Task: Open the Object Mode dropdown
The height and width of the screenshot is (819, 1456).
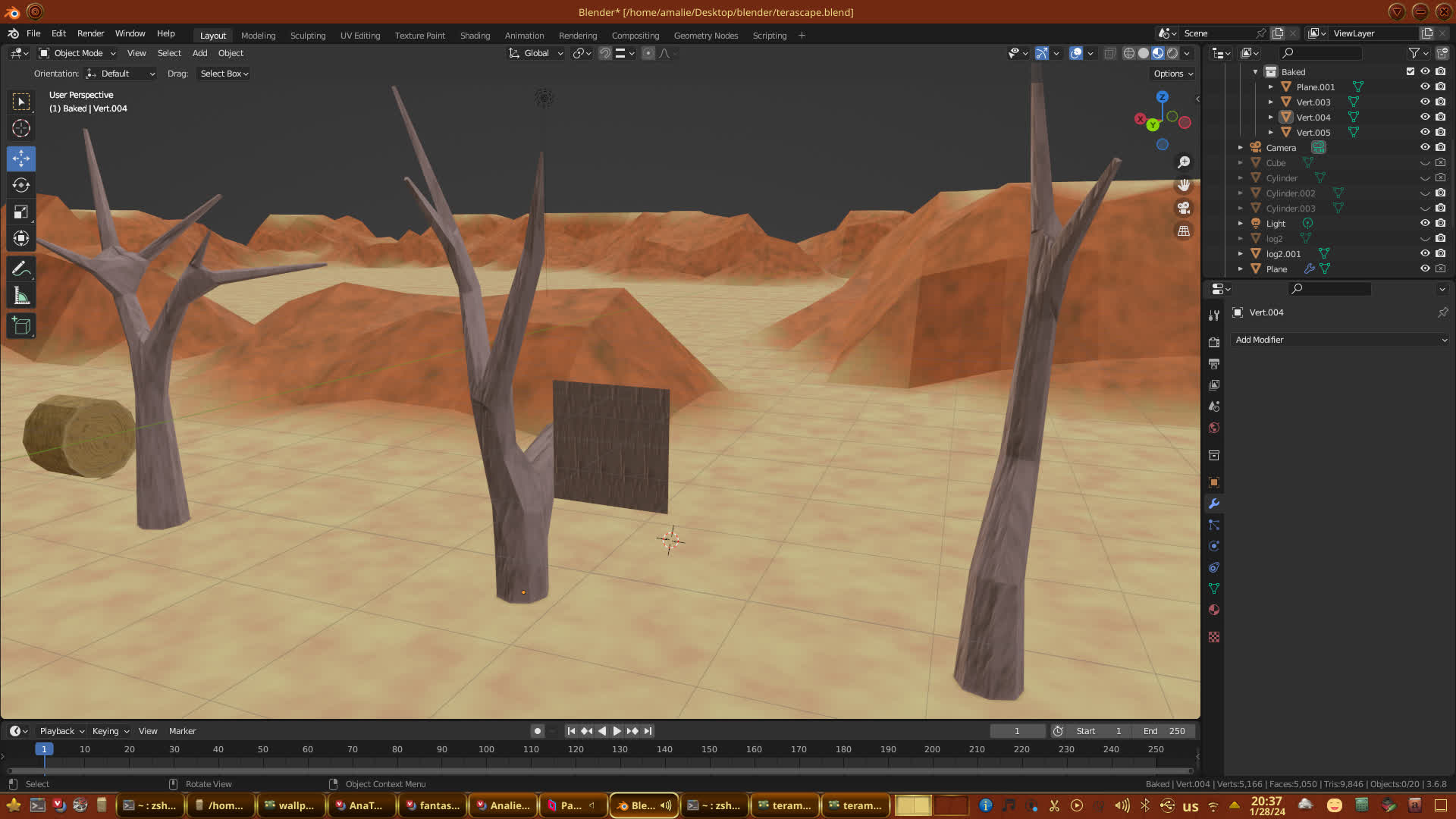Action: tap(78, 53)
